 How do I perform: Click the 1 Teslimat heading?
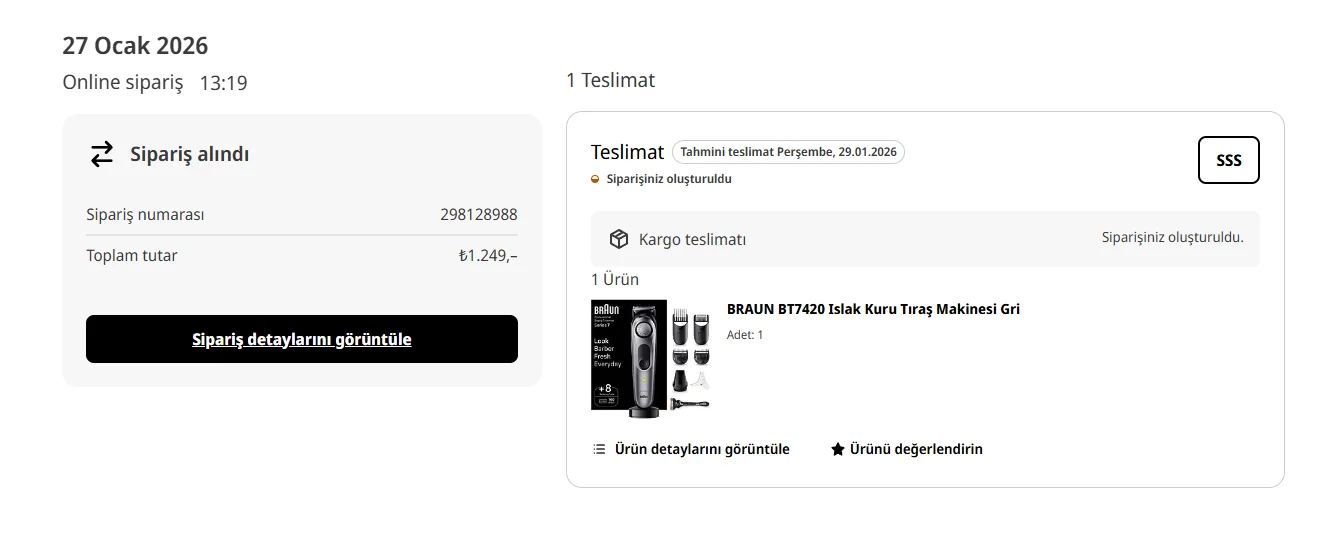coord(610,80)
